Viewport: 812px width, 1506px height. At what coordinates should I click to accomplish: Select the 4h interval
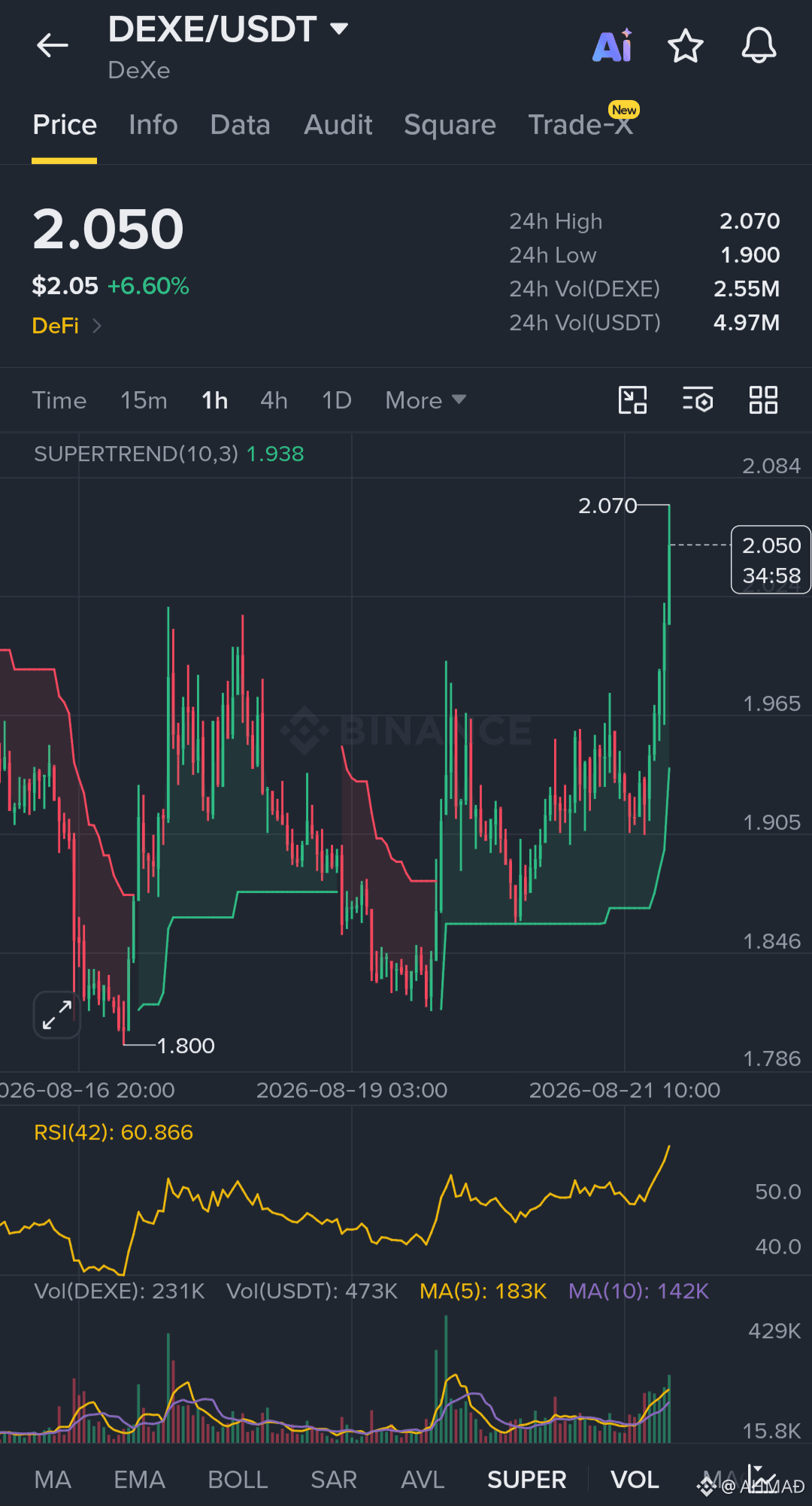click(x=274, y=400)
